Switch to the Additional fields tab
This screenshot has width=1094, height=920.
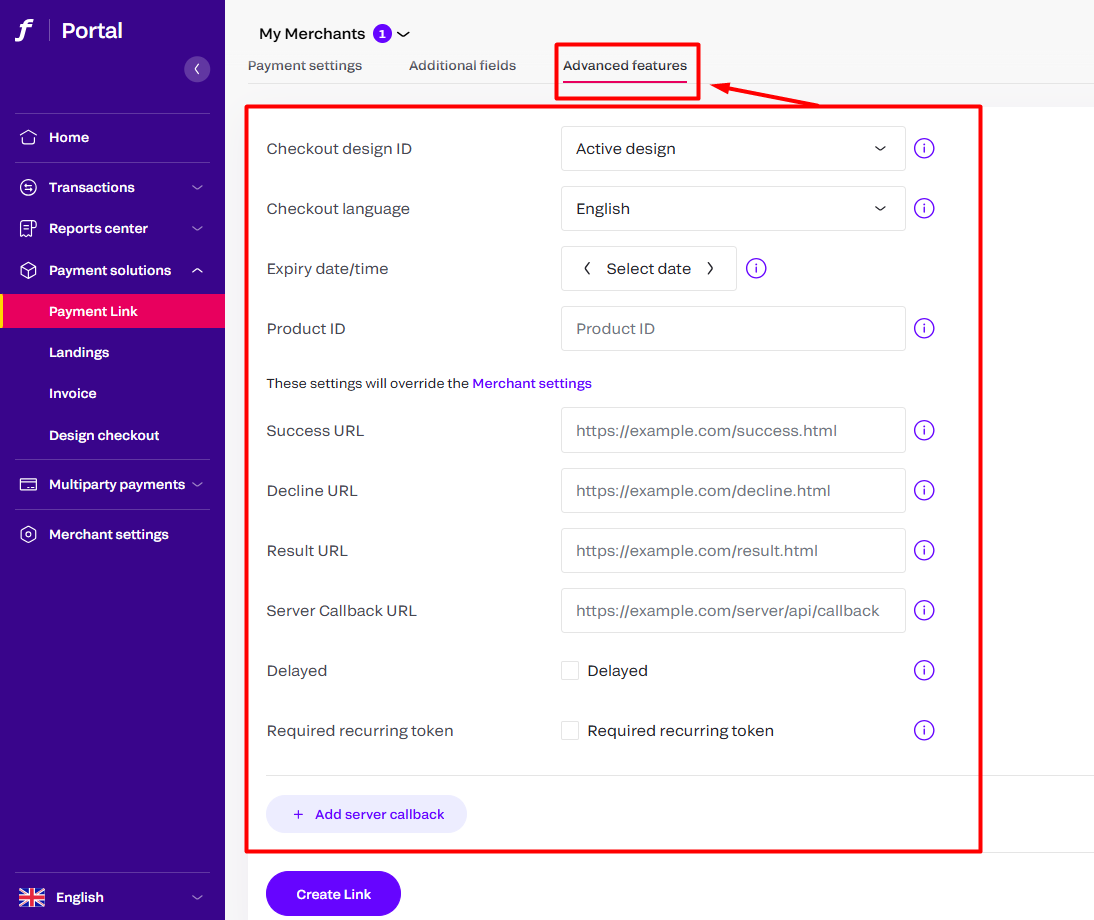click(x=462, y=65)
